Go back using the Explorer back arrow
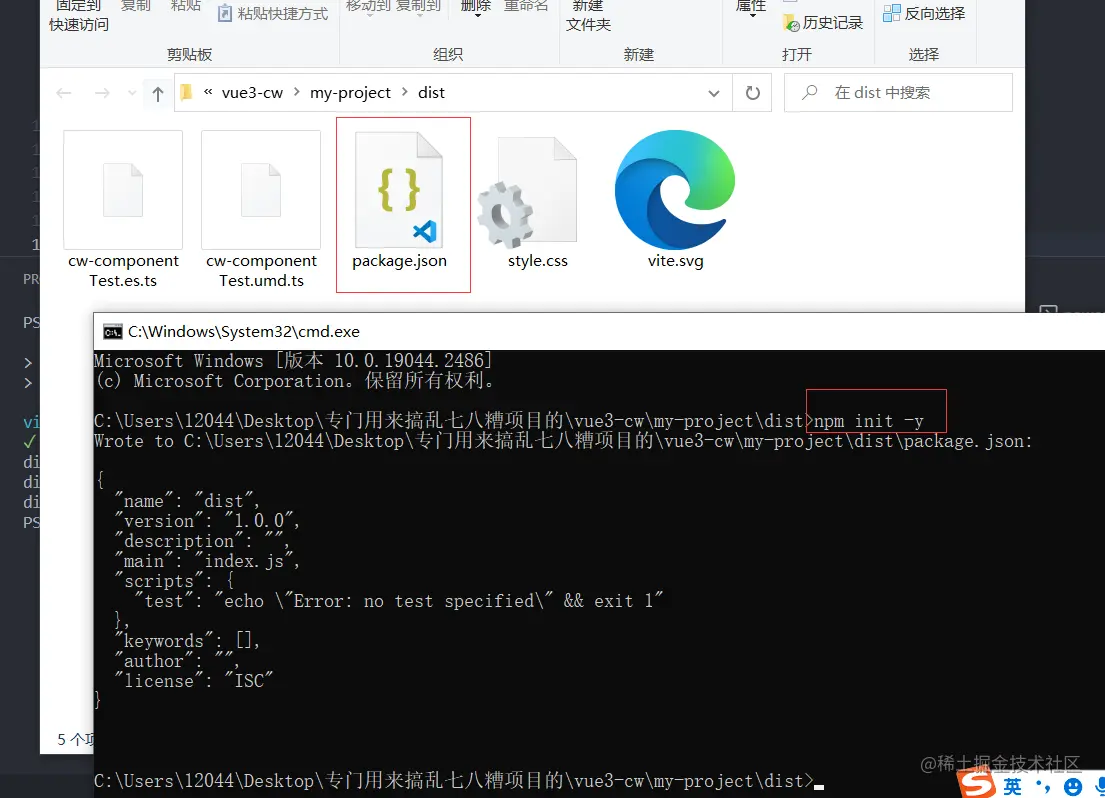This screenshot has height=798, width=1105. [x=64, y=93]
